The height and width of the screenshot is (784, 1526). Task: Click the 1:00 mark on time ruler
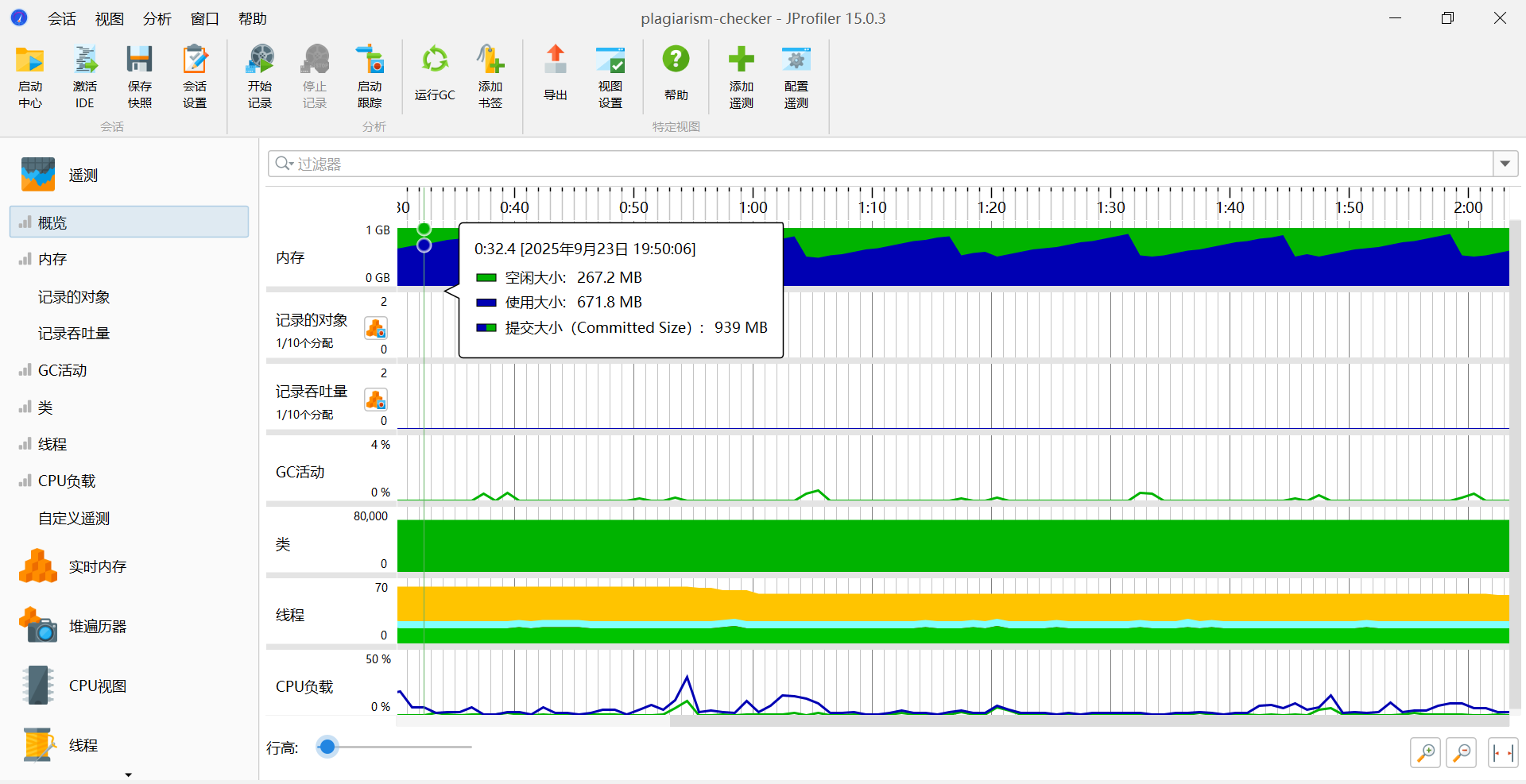click(x=753, y=207)
